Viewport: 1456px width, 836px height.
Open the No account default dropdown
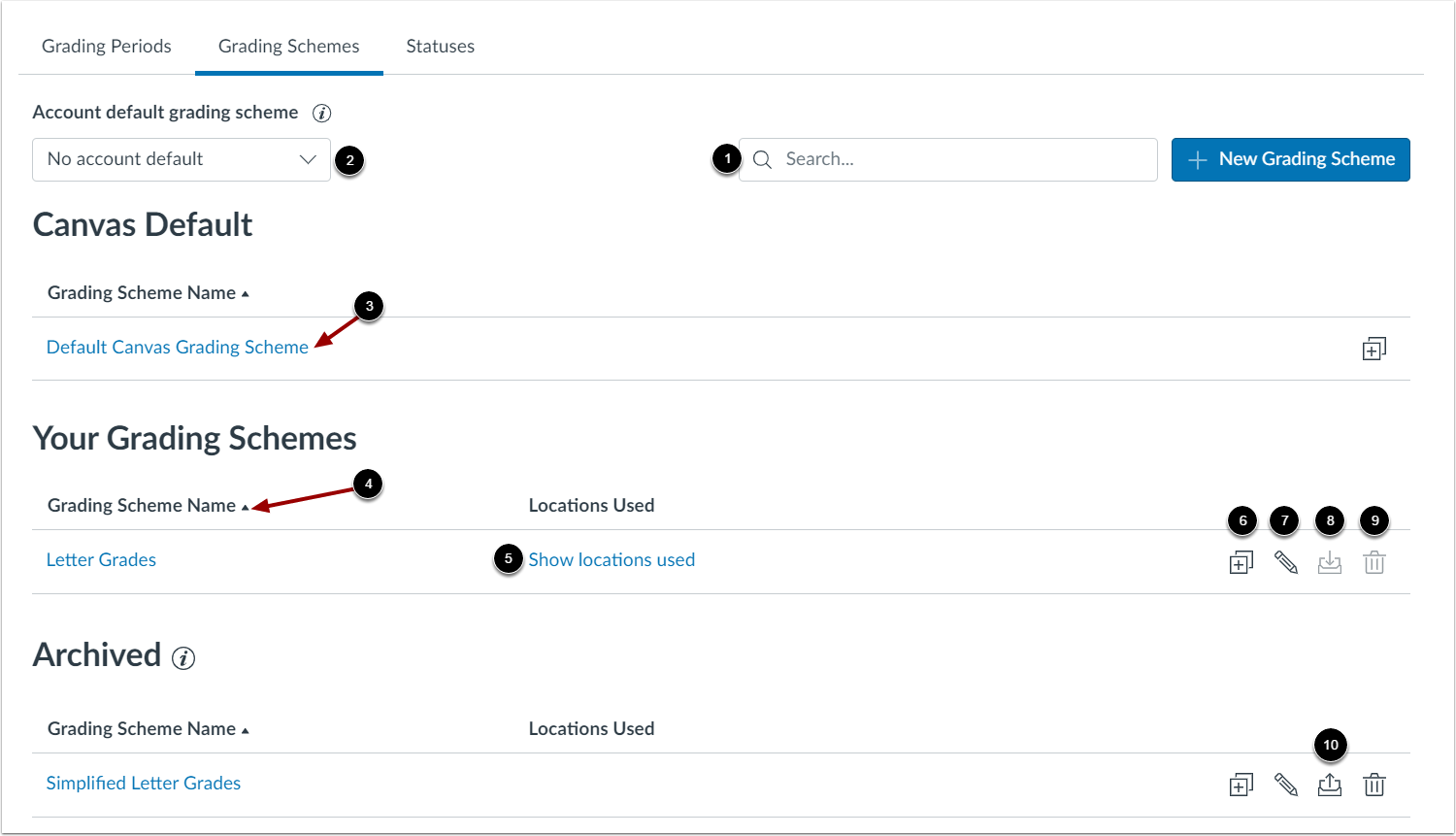(x=182, y=159)
